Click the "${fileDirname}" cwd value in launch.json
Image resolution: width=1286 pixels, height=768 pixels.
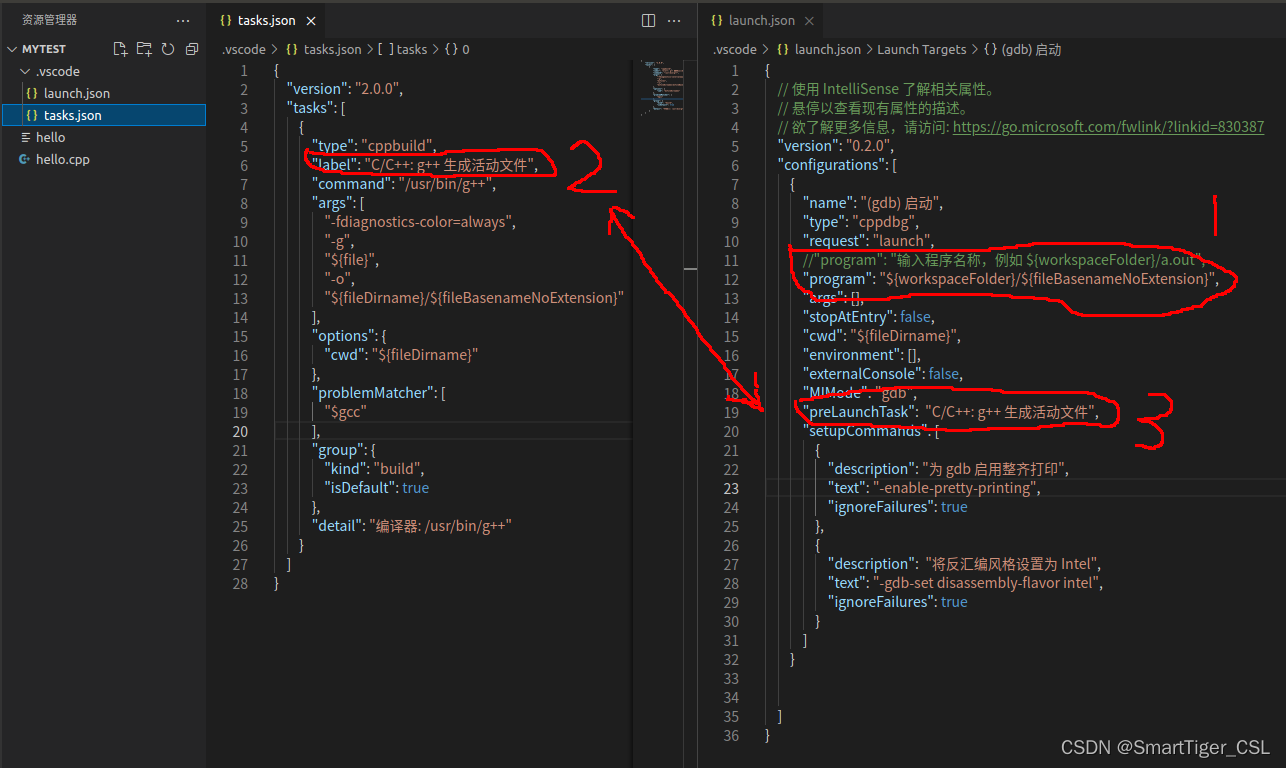pyautogui.click(x=903, y=336)
